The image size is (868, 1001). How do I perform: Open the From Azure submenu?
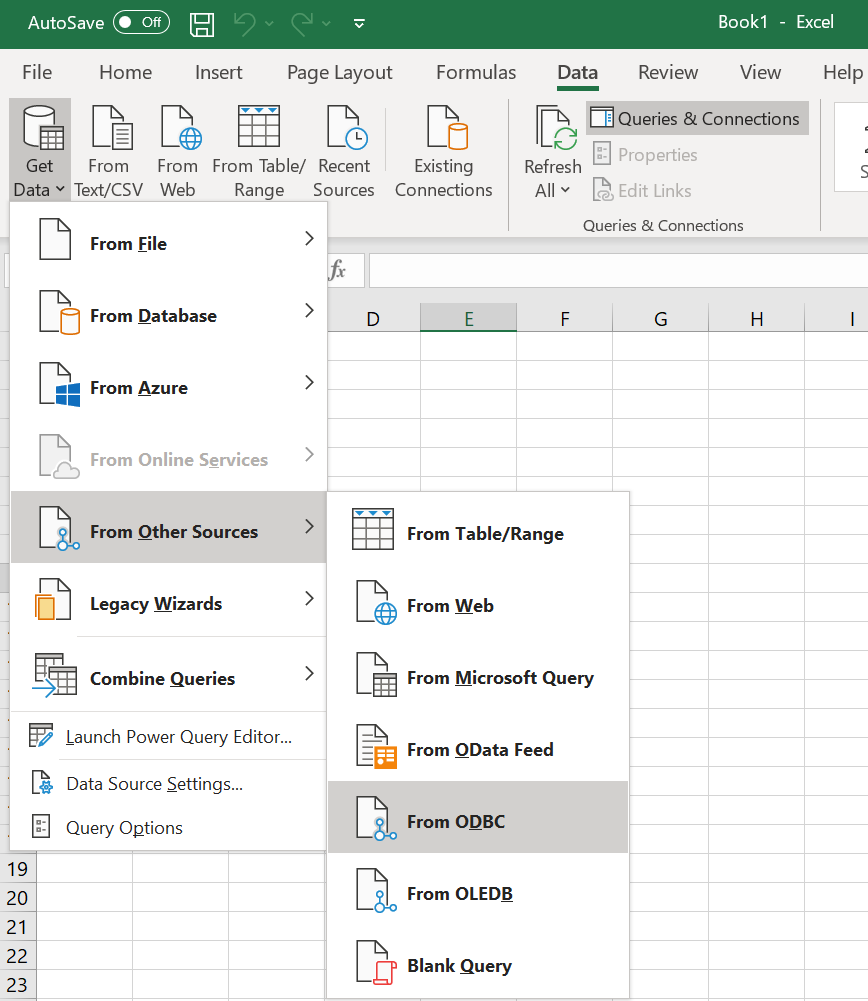click(168, 384)
